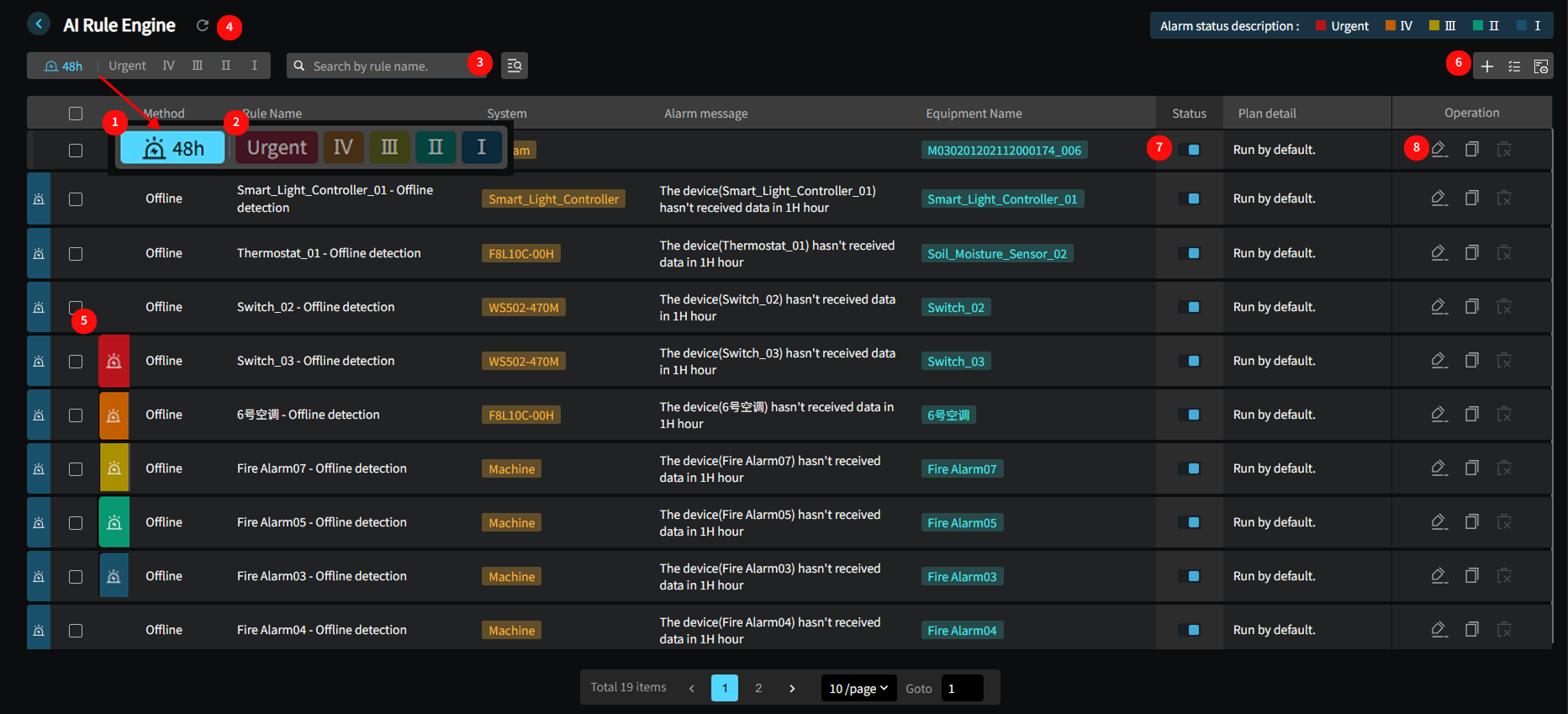Refresh the AI Rule Engine list
This screenshot has width=1568, height=714.
click(203, 25)
